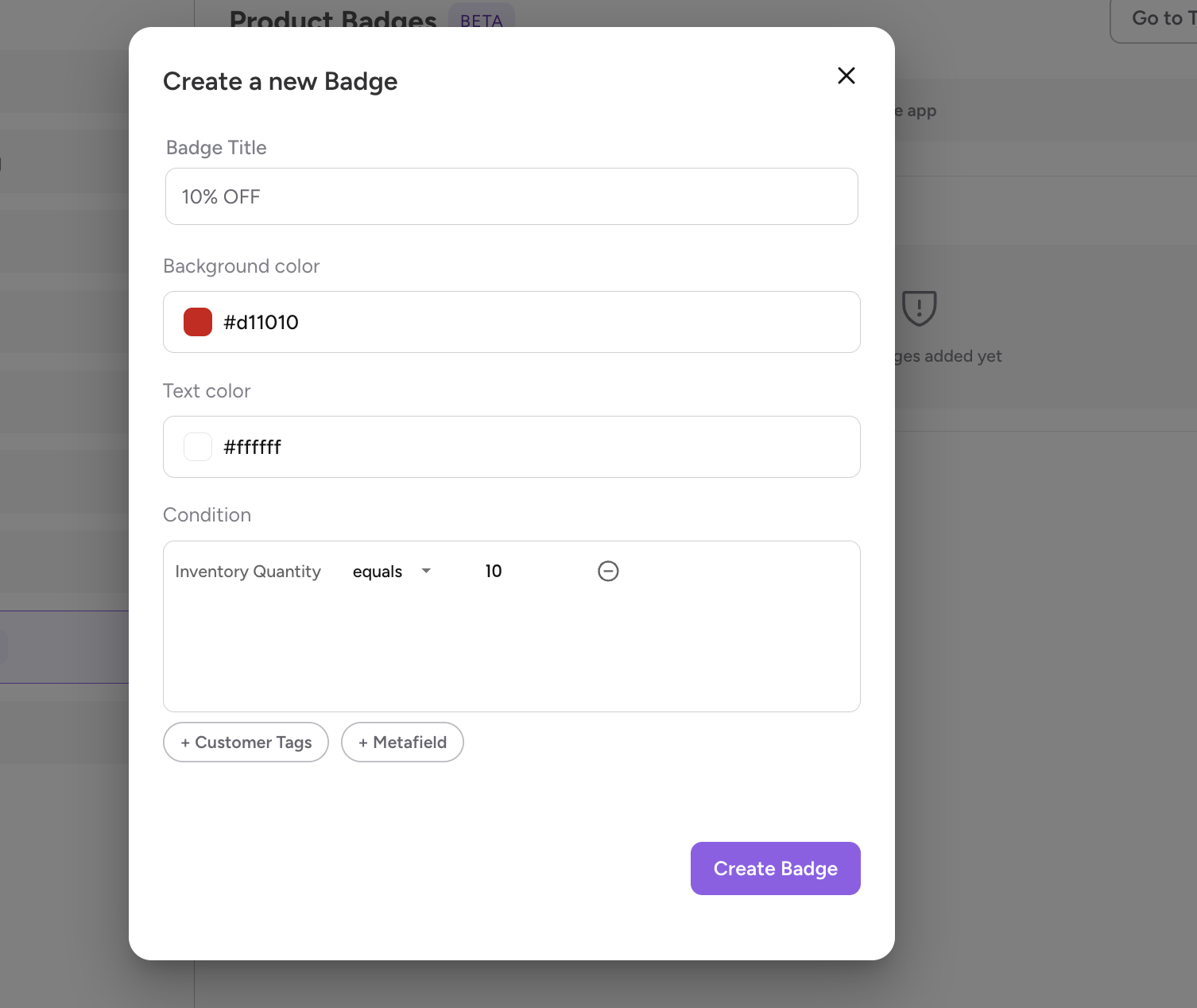Image resolution: width=1197 pixels, height=1008 pixels.
Task: Click the Condition section label
Action: (x=207, y=515)
